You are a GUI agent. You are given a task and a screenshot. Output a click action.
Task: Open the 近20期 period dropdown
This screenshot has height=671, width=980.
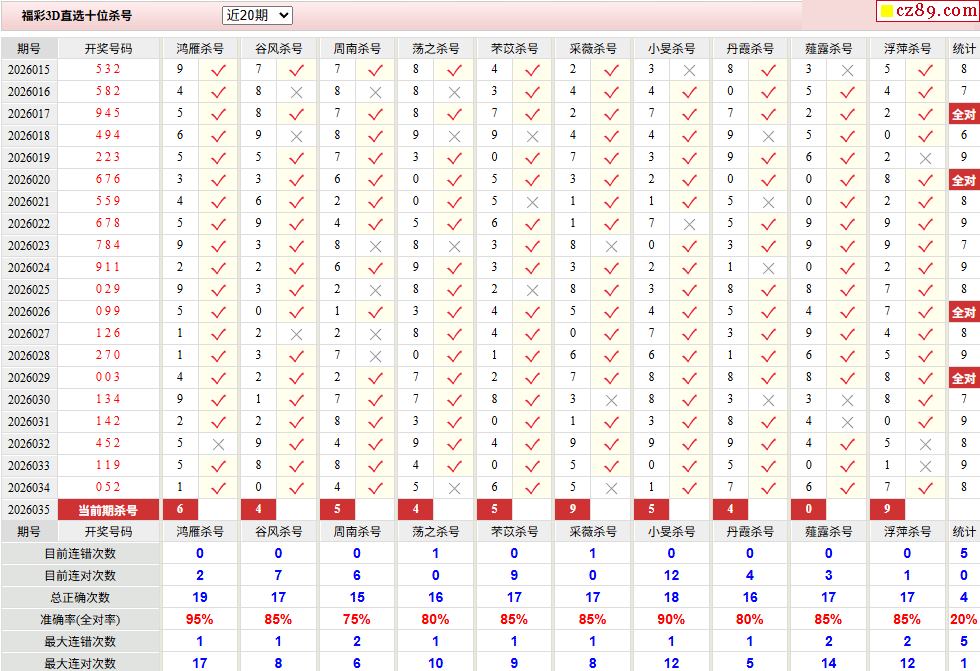pos(257,16)
